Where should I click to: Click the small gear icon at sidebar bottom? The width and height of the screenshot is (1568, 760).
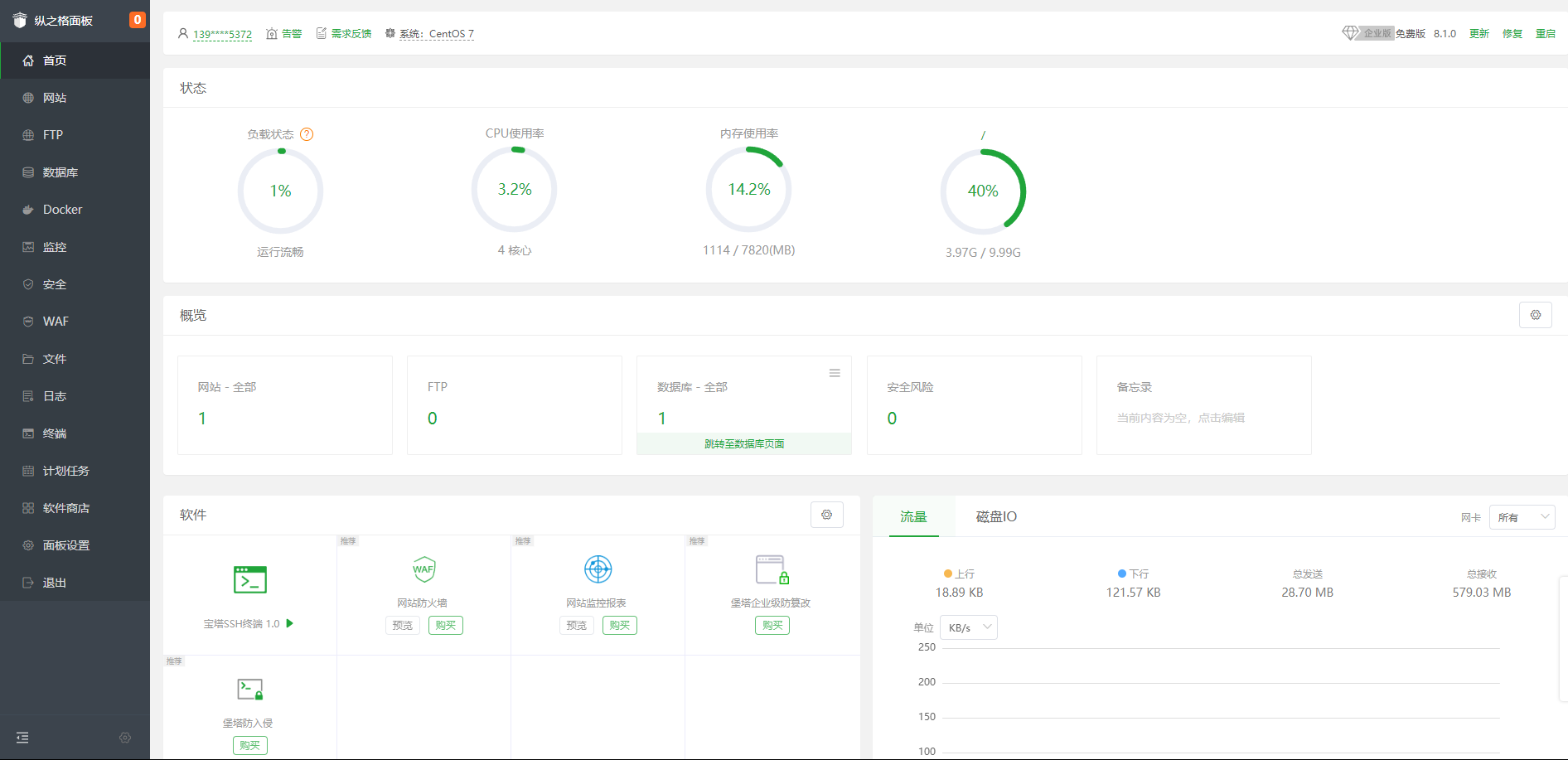(125, 738)
